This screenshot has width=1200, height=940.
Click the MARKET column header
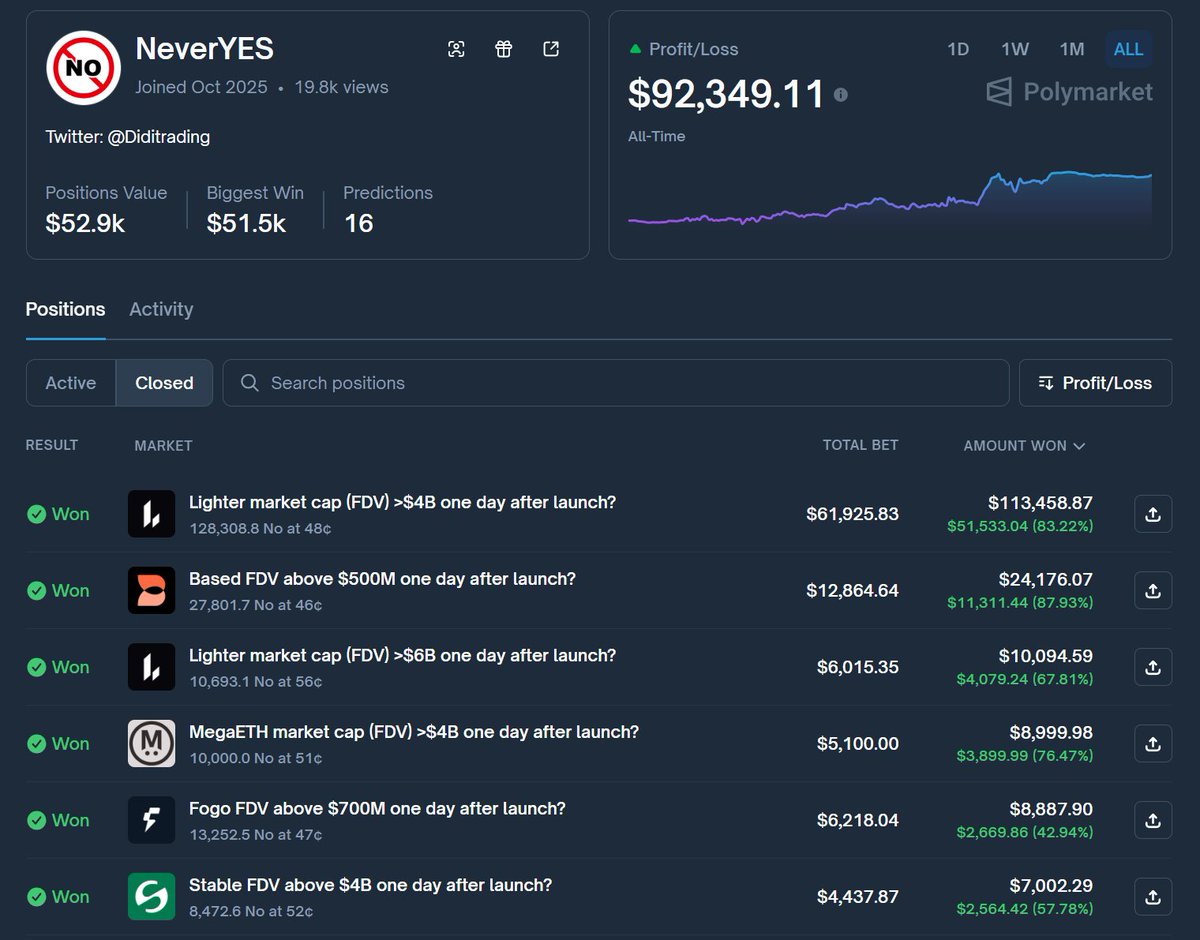pos(163,446)
